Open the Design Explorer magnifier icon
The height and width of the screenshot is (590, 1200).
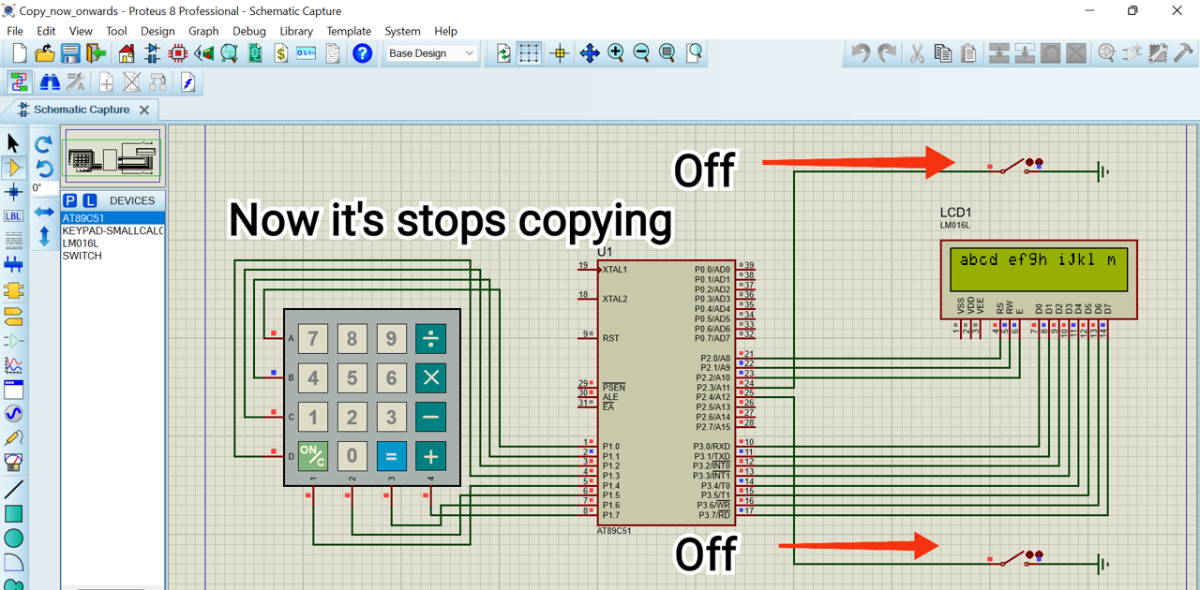[x=230, y=54]
